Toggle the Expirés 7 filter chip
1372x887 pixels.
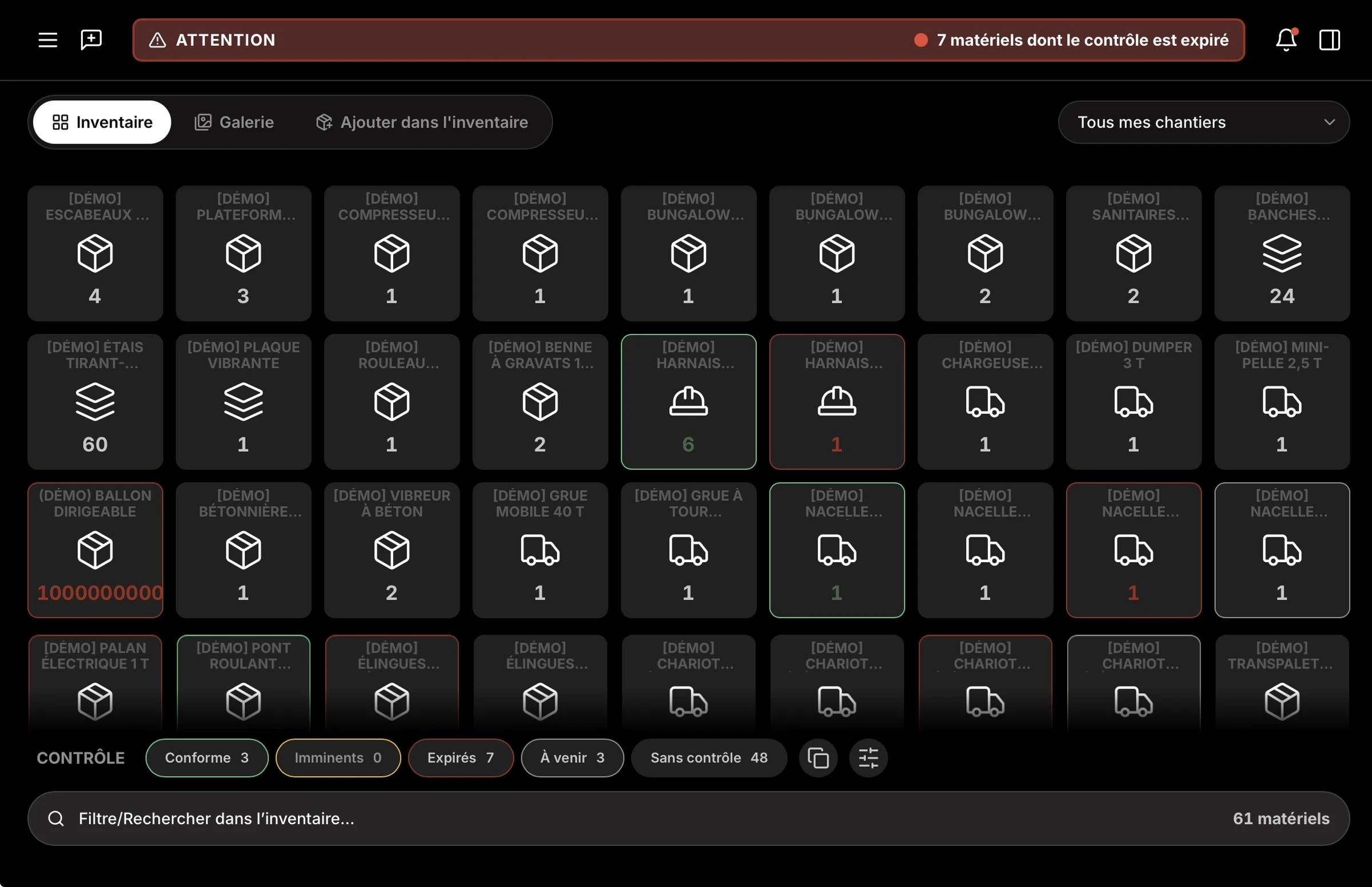(461, 758)
